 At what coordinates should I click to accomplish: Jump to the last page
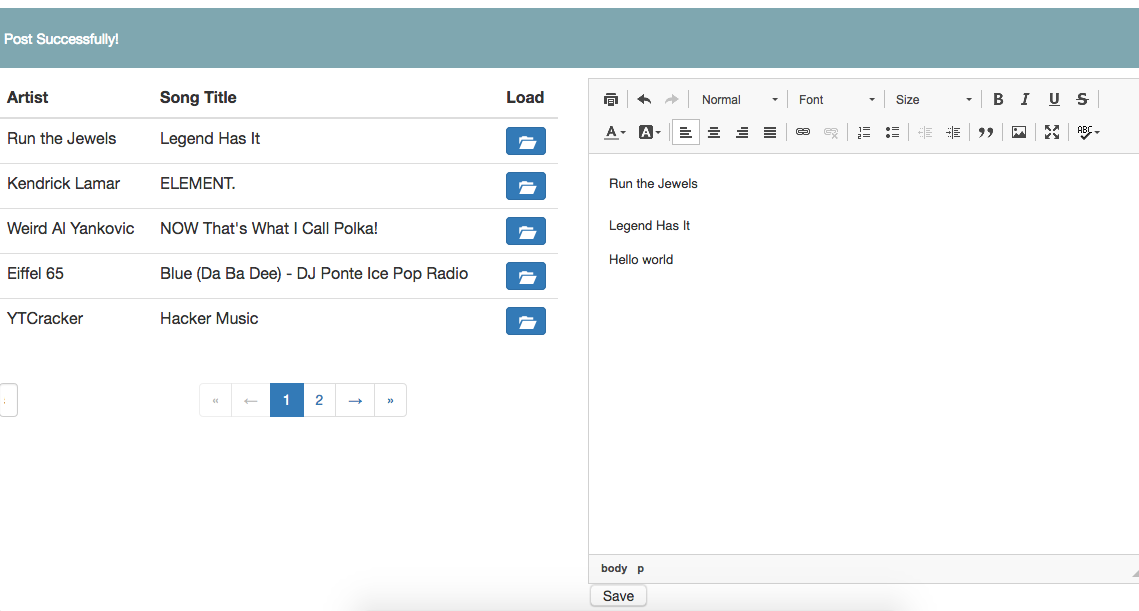[x=390, y=400]
